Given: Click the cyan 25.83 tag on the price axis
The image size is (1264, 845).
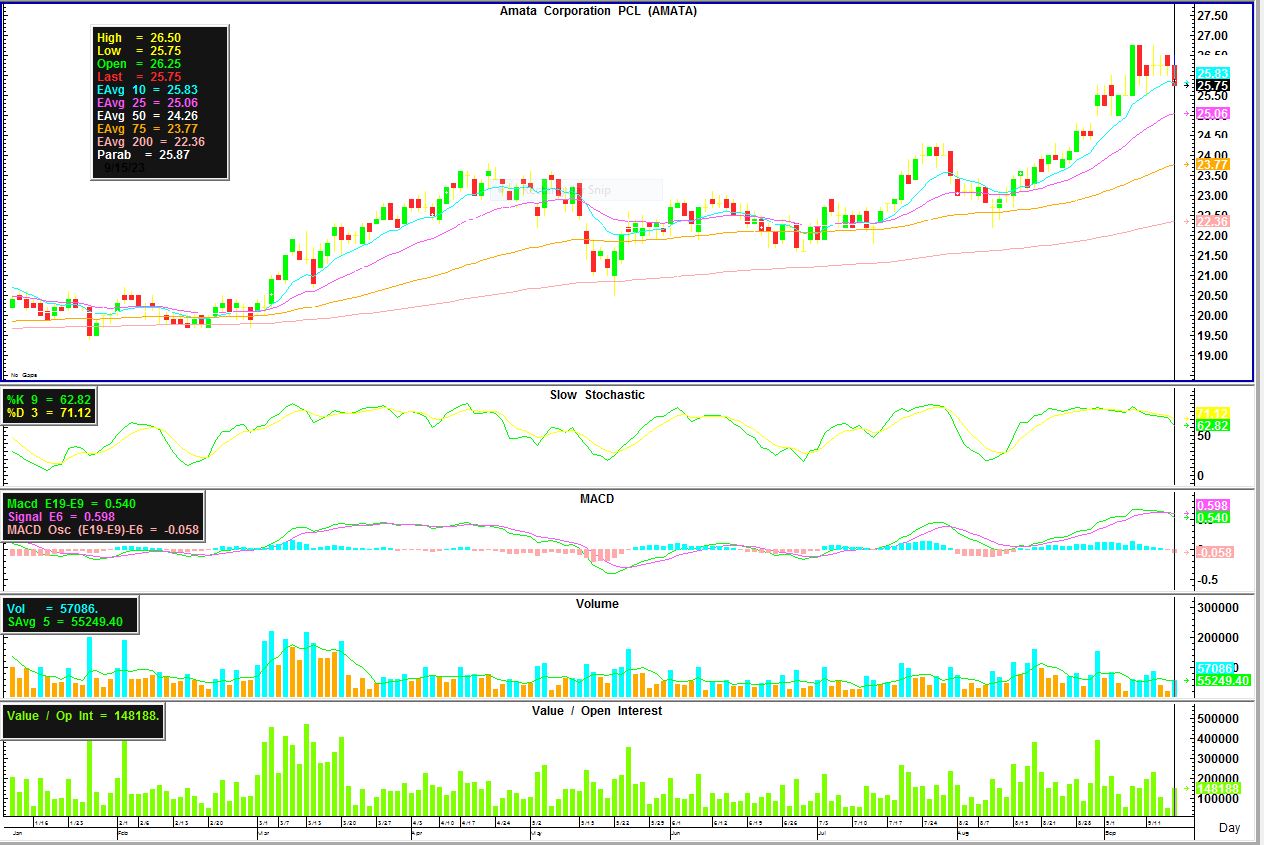Looking at the screenshot, I should (1212, 73).
